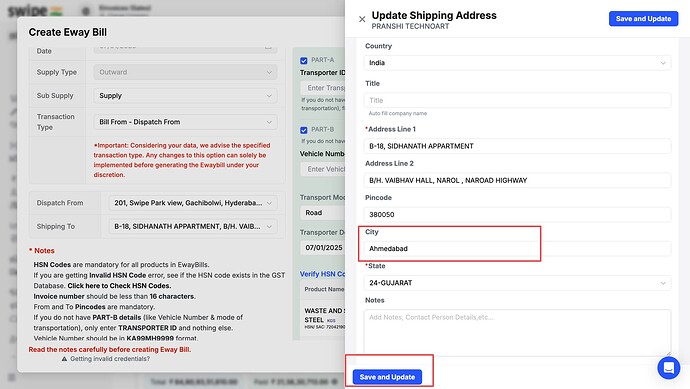Click here to Check HSN Codes link
Viewport: 690px width, 389px height.
(x=119, y=286)
